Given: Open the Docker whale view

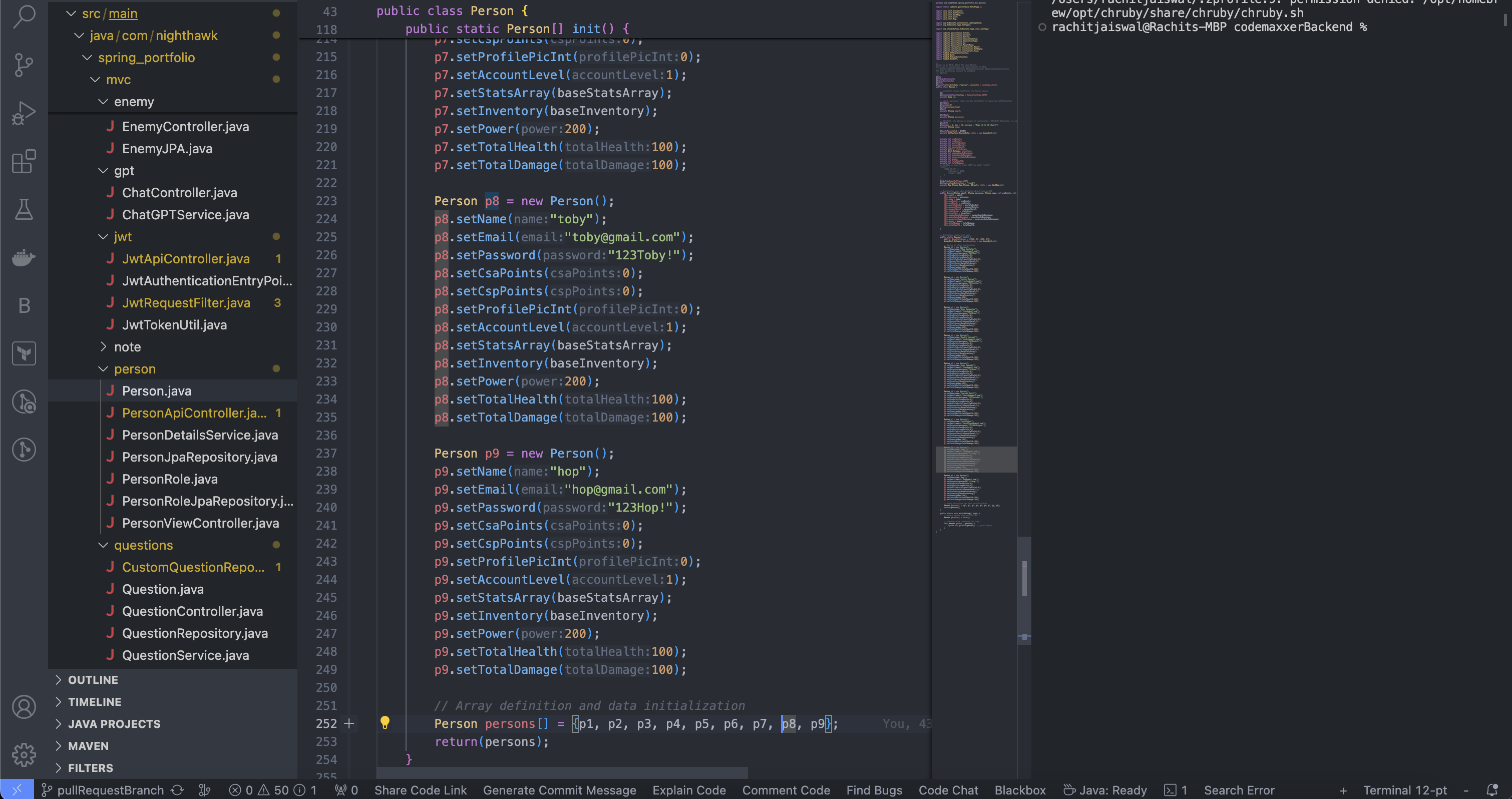Looking at the screenshot, I should pos(24,257).
